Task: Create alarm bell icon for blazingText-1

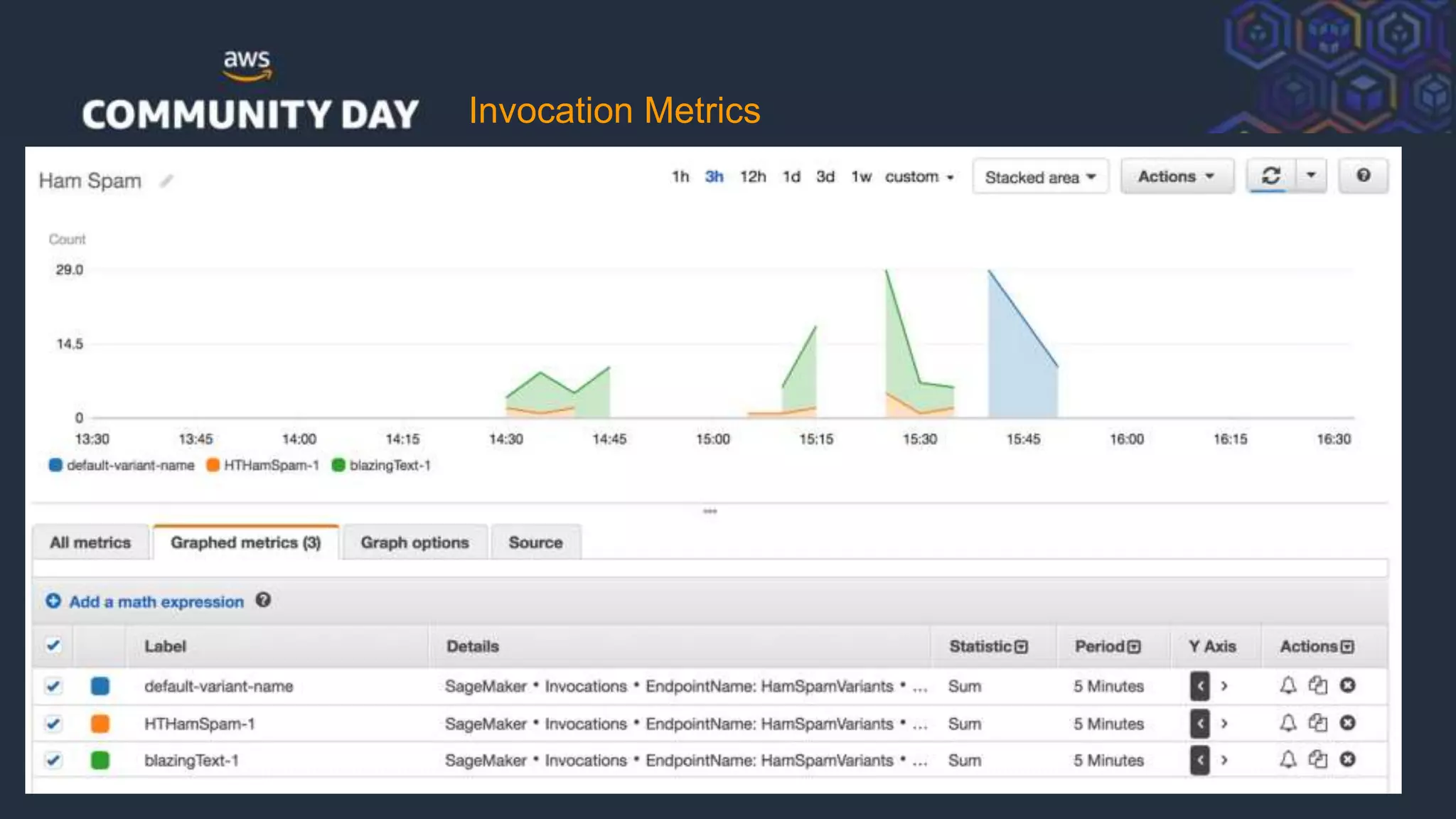Action: tap(1288, 760)
